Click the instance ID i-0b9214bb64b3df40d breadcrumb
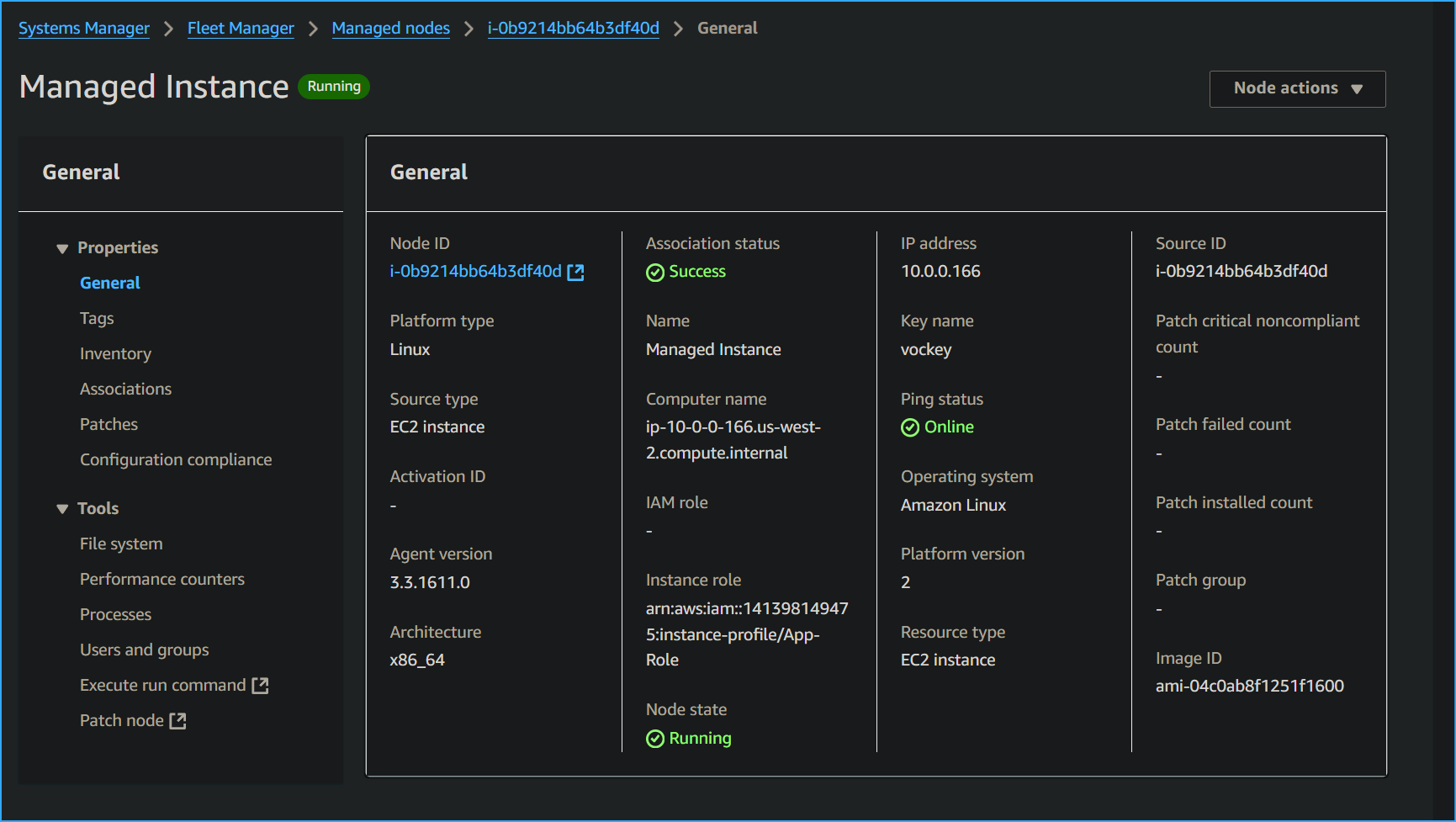This screenshot has height=822, width=1456. (x=573, y=28)
